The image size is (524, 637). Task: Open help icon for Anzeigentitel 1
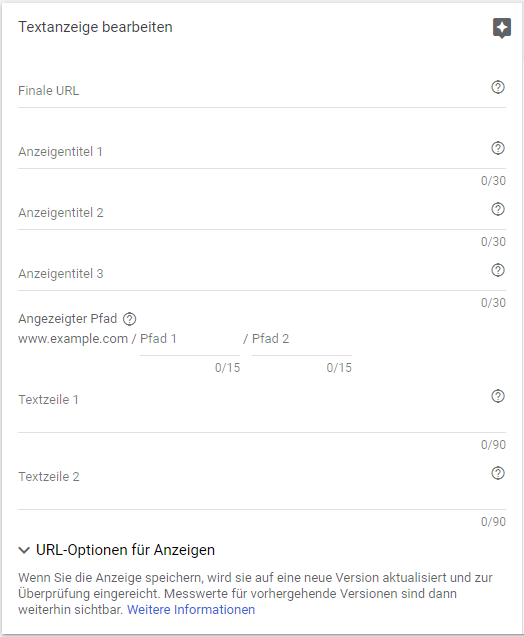click(x=498, y=148)
